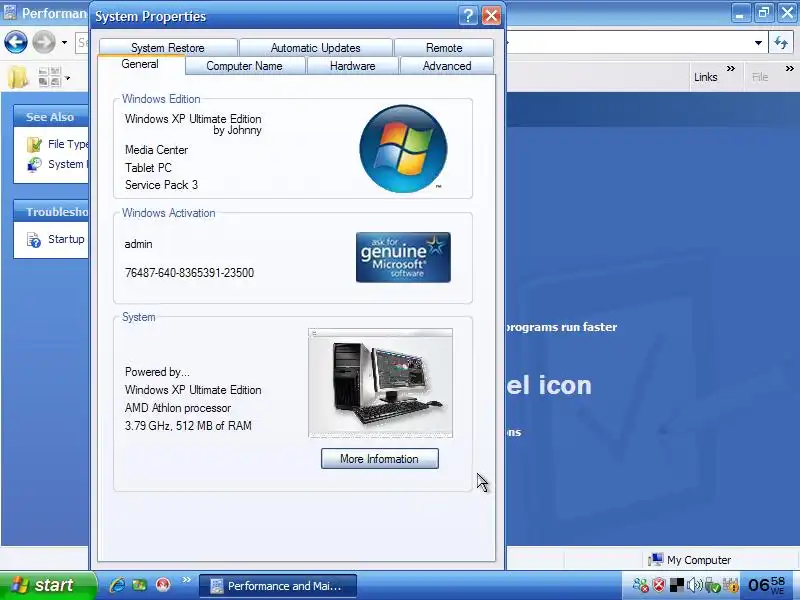Switch to the Automatic Updates tab
Image resolution: width=800 pixels, height=600 pixels.
pyautogui.click(x=315, y=47)
